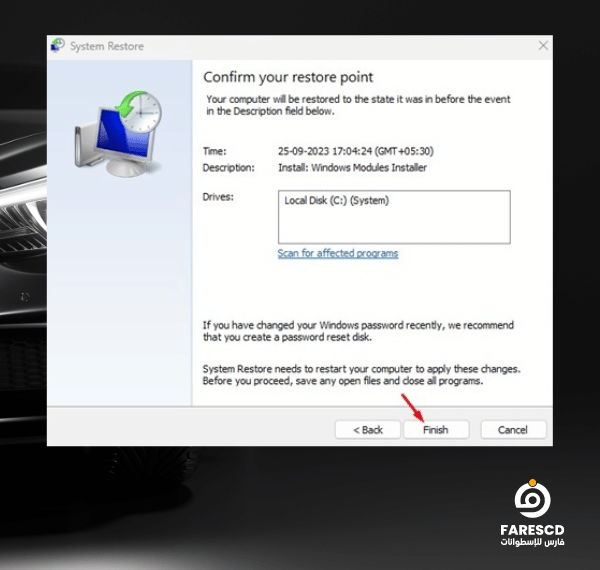Click the Confirm your restore point heading
The image size is (600, 570).
[x=288, y=77]
